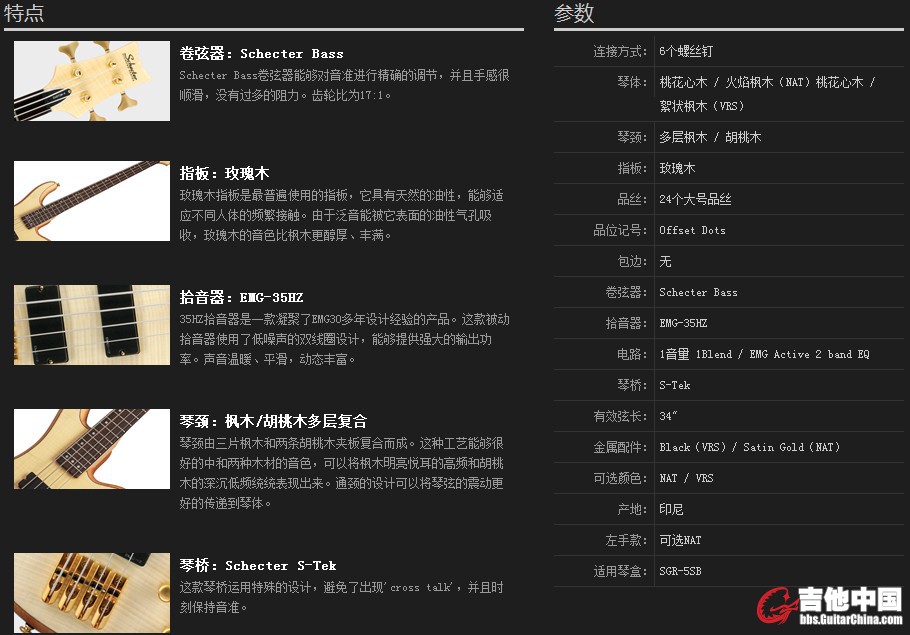This screenshot has height=635, width=910.
Task: Click the bridge description mentioning 'cross talk'
Action: [341, 597]
